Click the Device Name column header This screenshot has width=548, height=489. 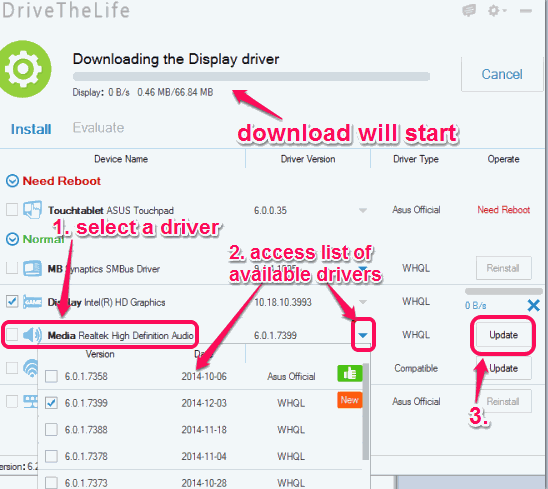(x=121, y=159)
